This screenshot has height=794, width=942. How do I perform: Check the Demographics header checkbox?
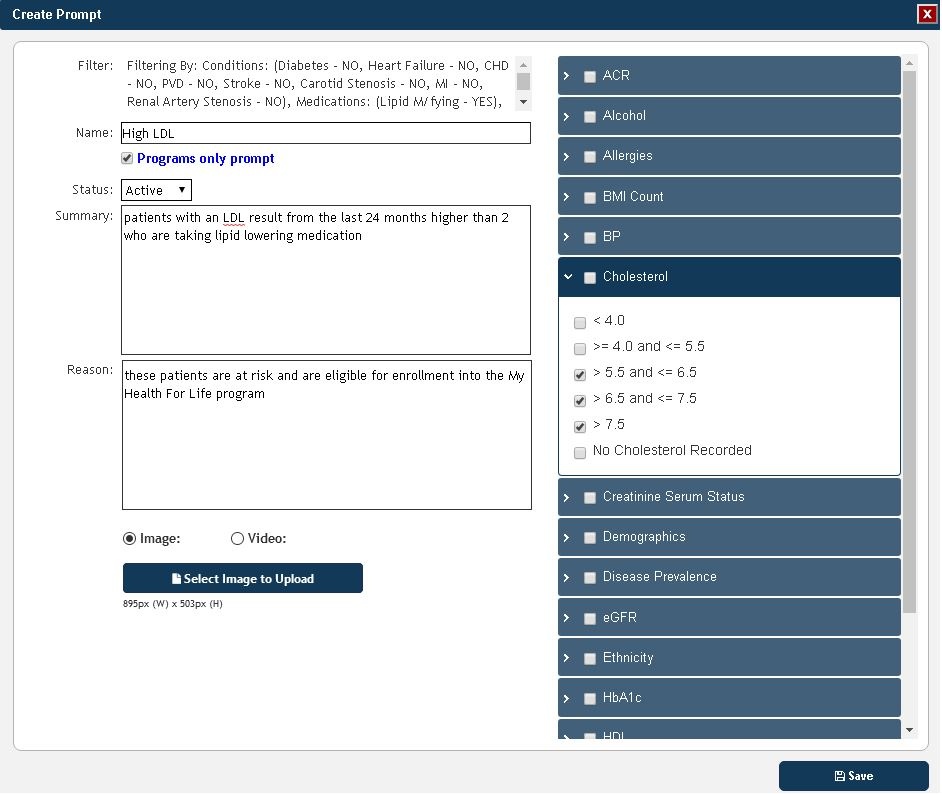point(590,538)
